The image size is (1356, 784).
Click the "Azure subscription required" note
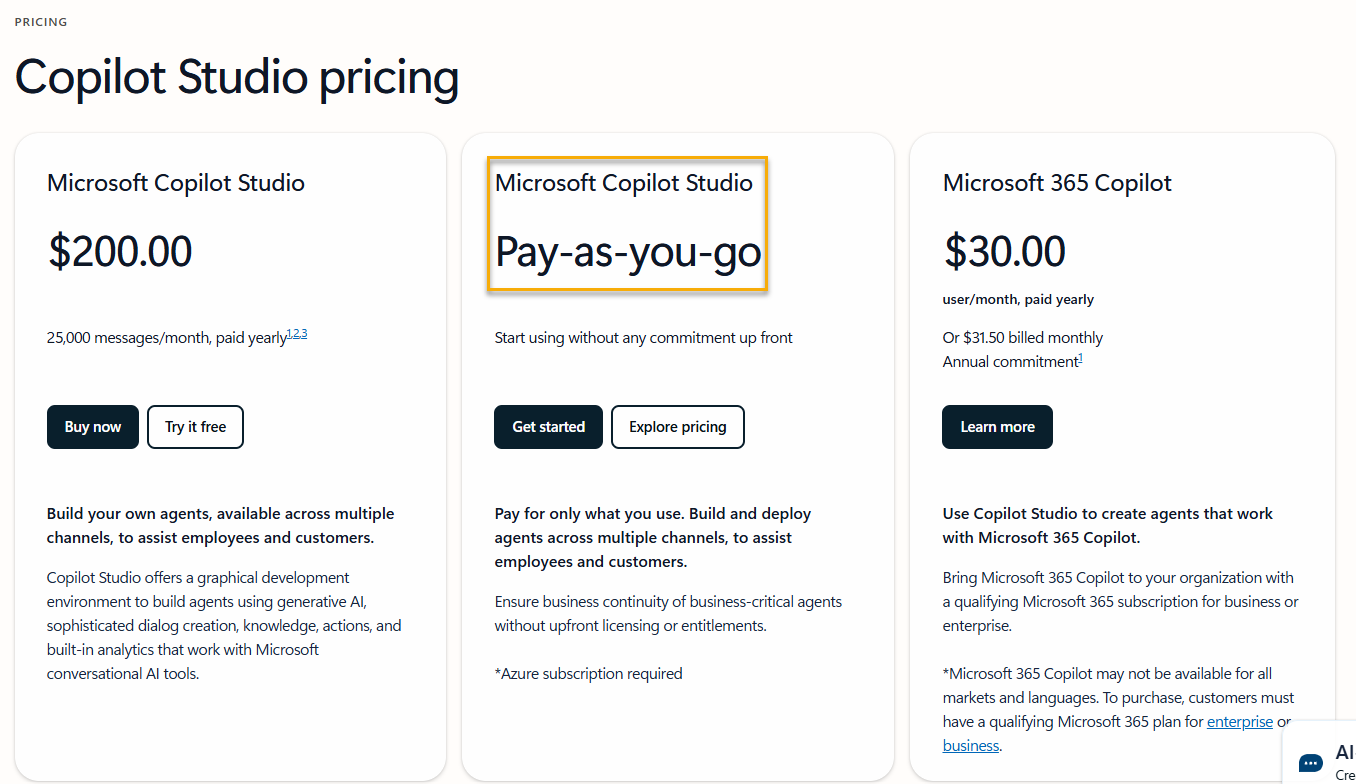pos(588,674)
